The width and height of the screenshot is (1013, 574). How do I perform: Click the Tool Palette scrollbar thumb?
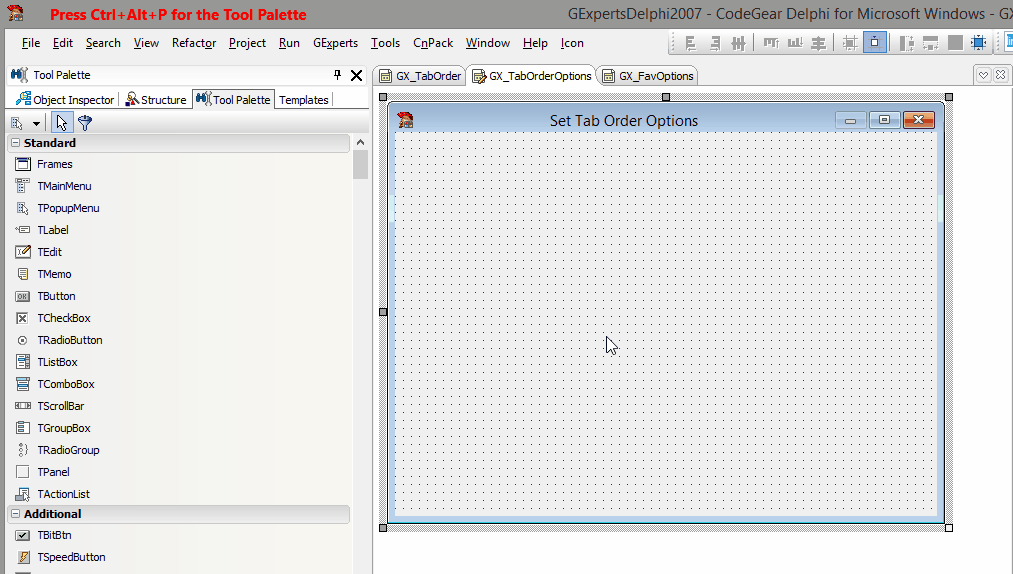click(360, 165)
